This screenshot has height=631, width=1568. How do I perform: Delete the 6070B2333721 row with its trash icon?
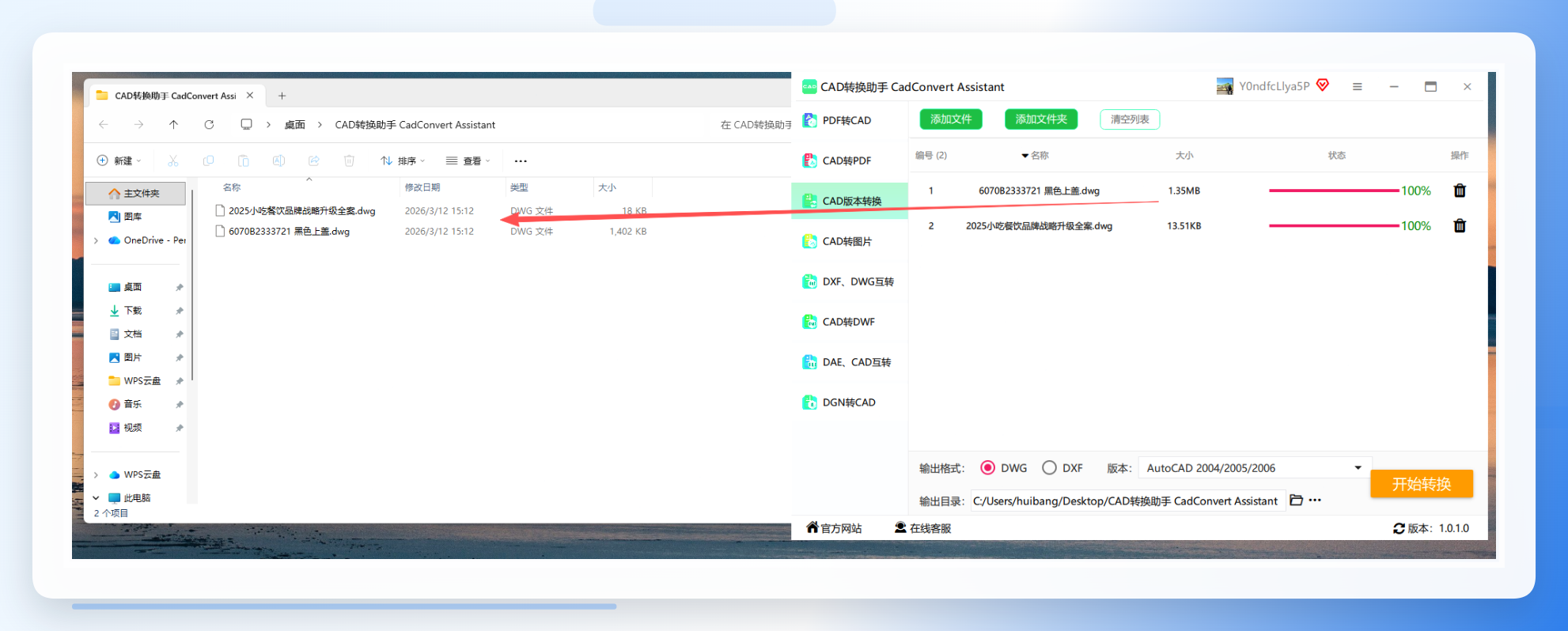[1460, 191]
